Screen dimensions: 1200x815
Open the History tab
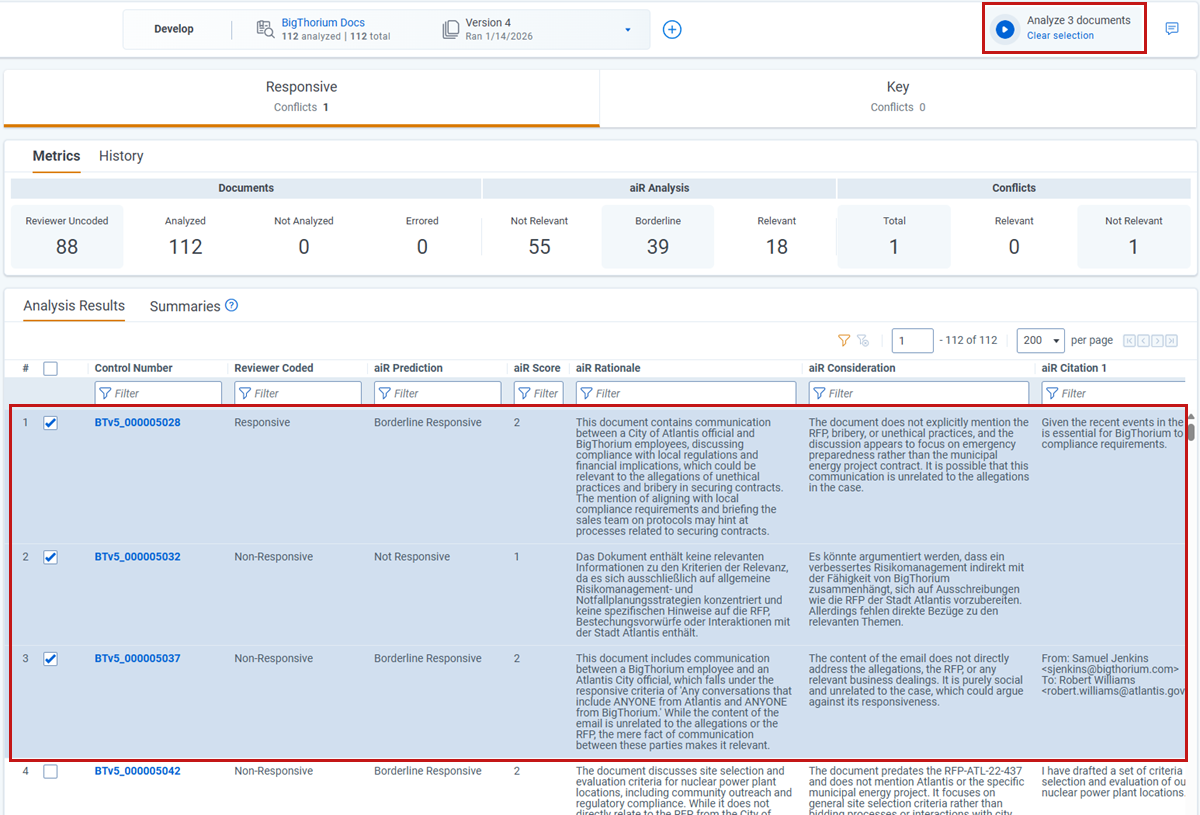tap(121, 156)
